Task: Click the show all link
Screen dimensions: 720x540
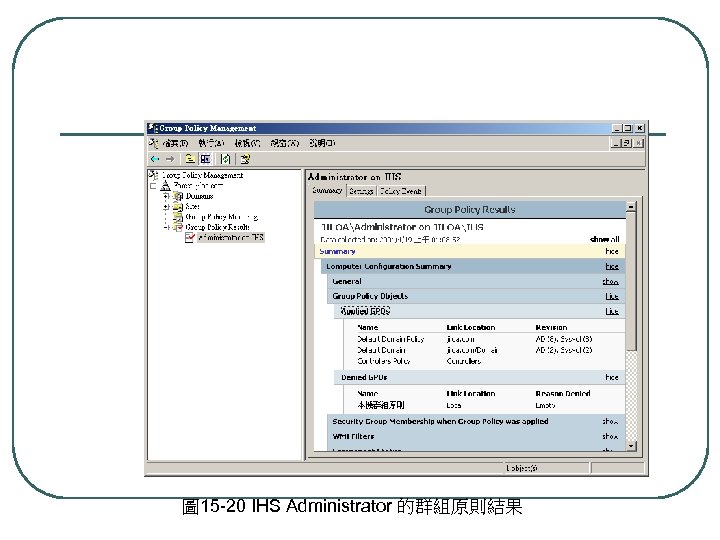Action: click(x=605, y=239)
